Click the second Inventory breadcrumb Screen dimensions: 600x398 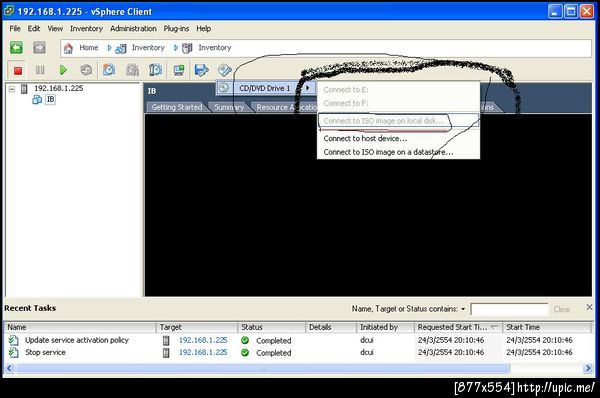click(x=215, y=48)
